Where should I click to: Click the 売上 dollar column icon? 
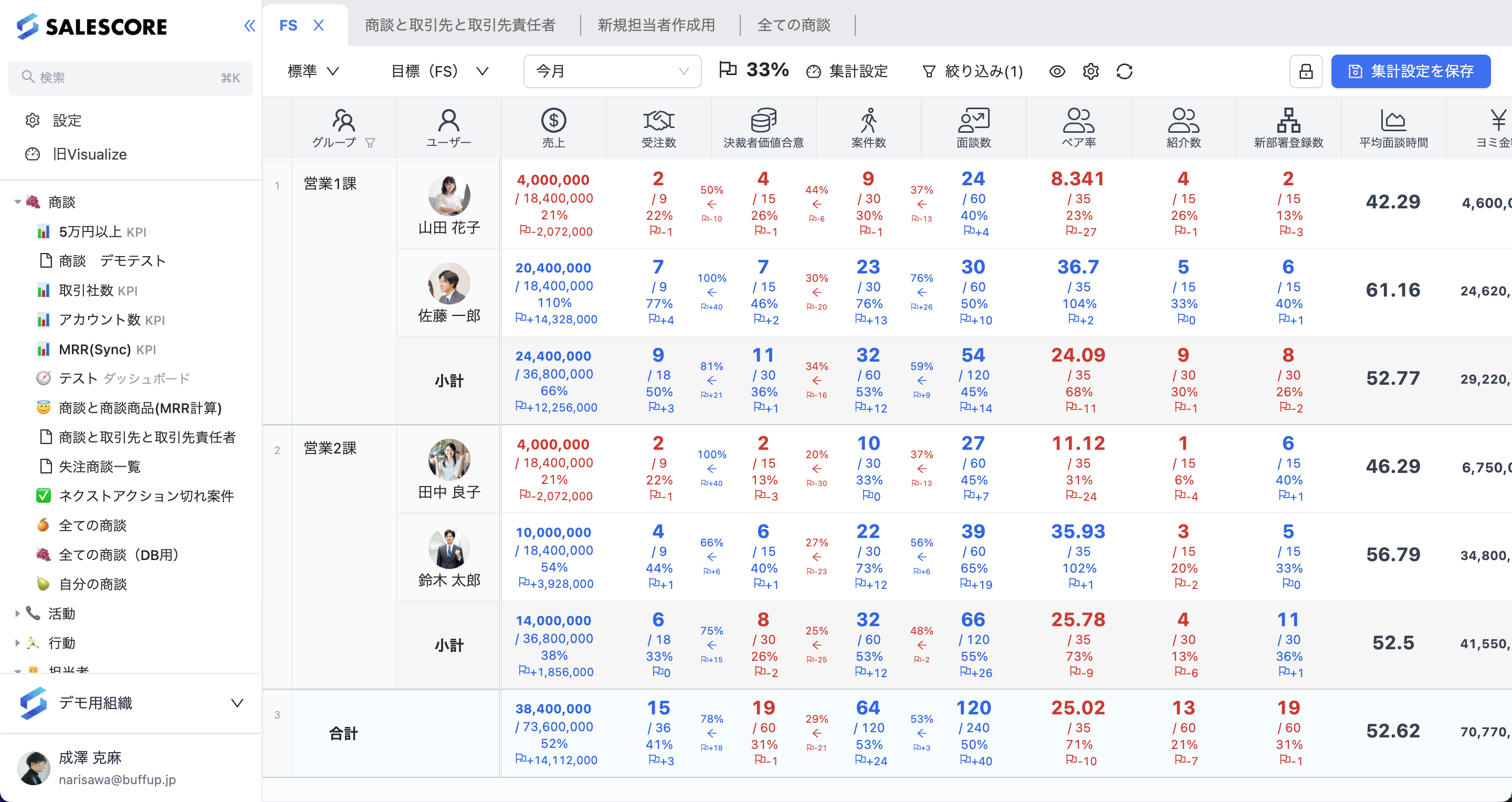coord(553,120)
